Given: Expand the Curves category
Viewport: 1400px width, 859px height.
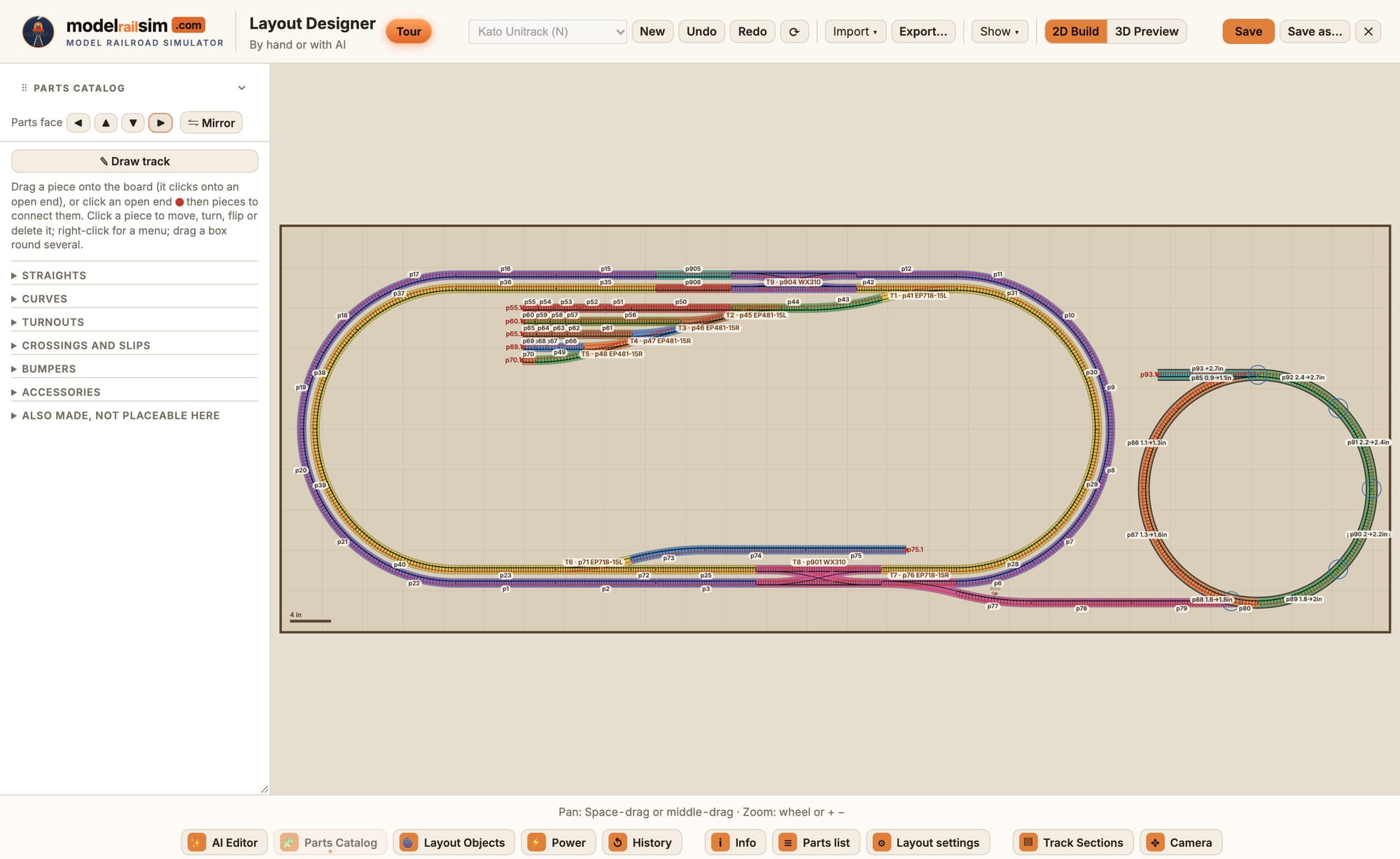Looking at the screenshot, I should point(134,299).
